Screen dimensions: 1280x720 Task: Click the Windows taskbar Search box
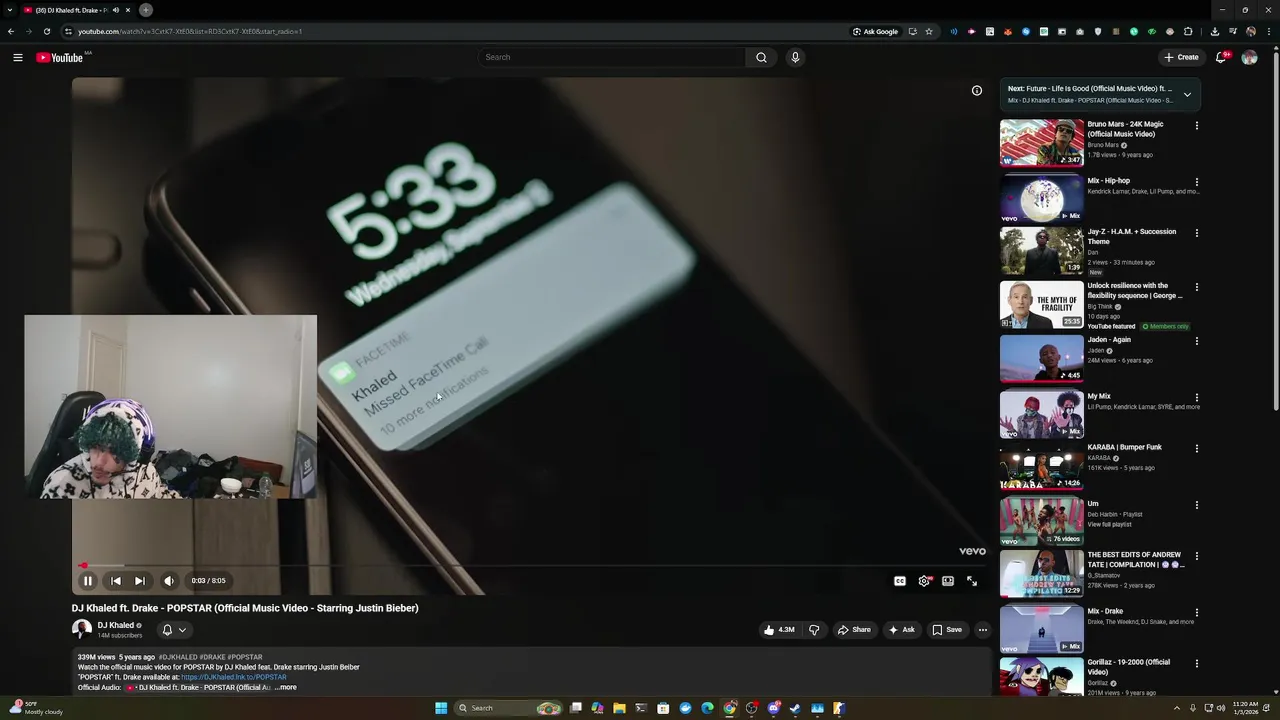click(x=508, y=708)
